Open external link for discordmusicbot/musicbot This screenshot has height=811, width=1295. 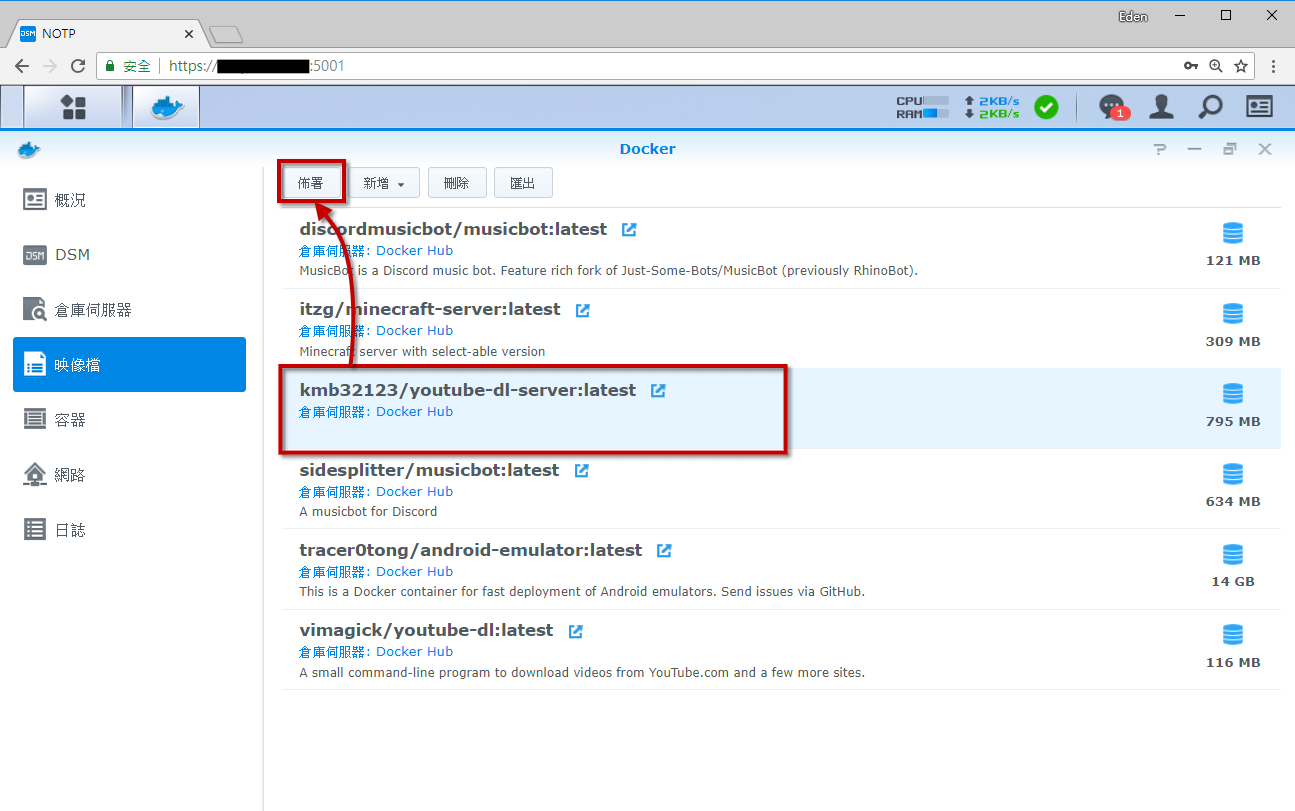(629, 229)
